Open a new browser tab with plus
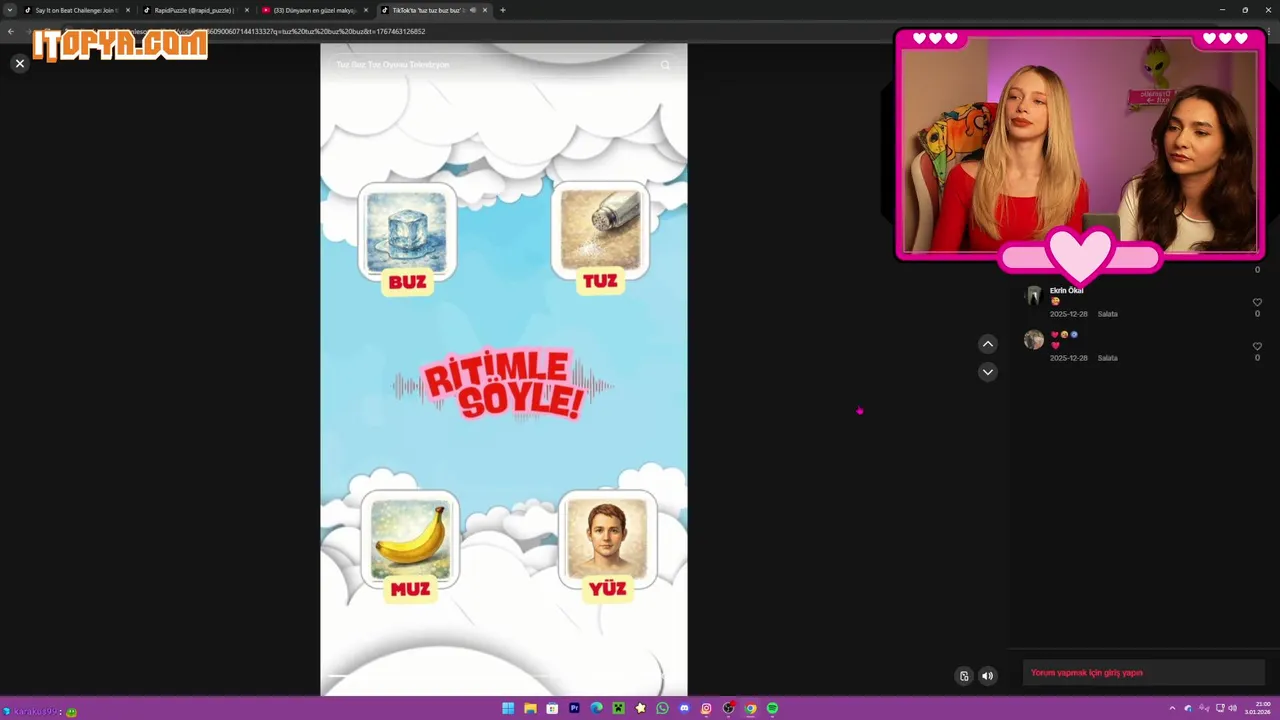The image size is (1280, 720). [503, 10]
